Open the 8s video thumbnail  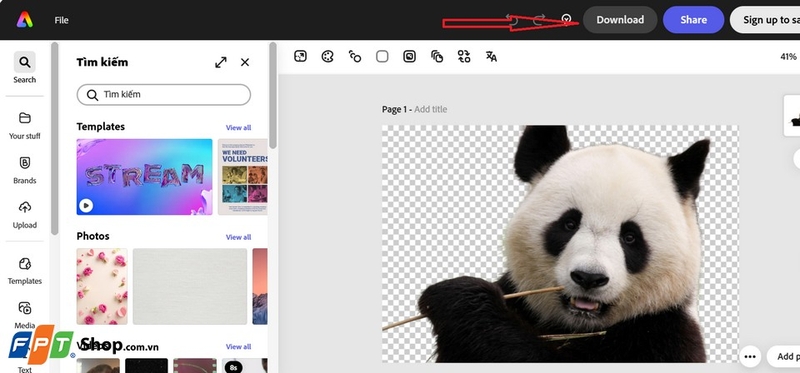(x=244, y=365)
